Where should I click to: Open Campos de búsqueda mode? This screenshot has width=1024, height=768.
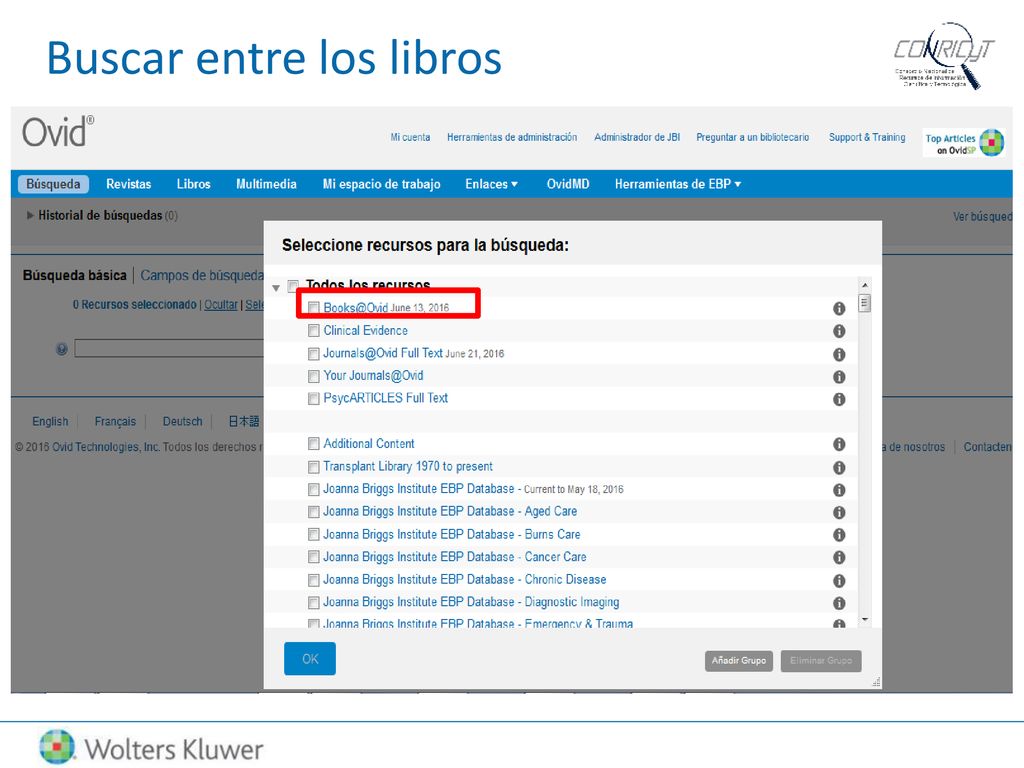coord(202,276)
